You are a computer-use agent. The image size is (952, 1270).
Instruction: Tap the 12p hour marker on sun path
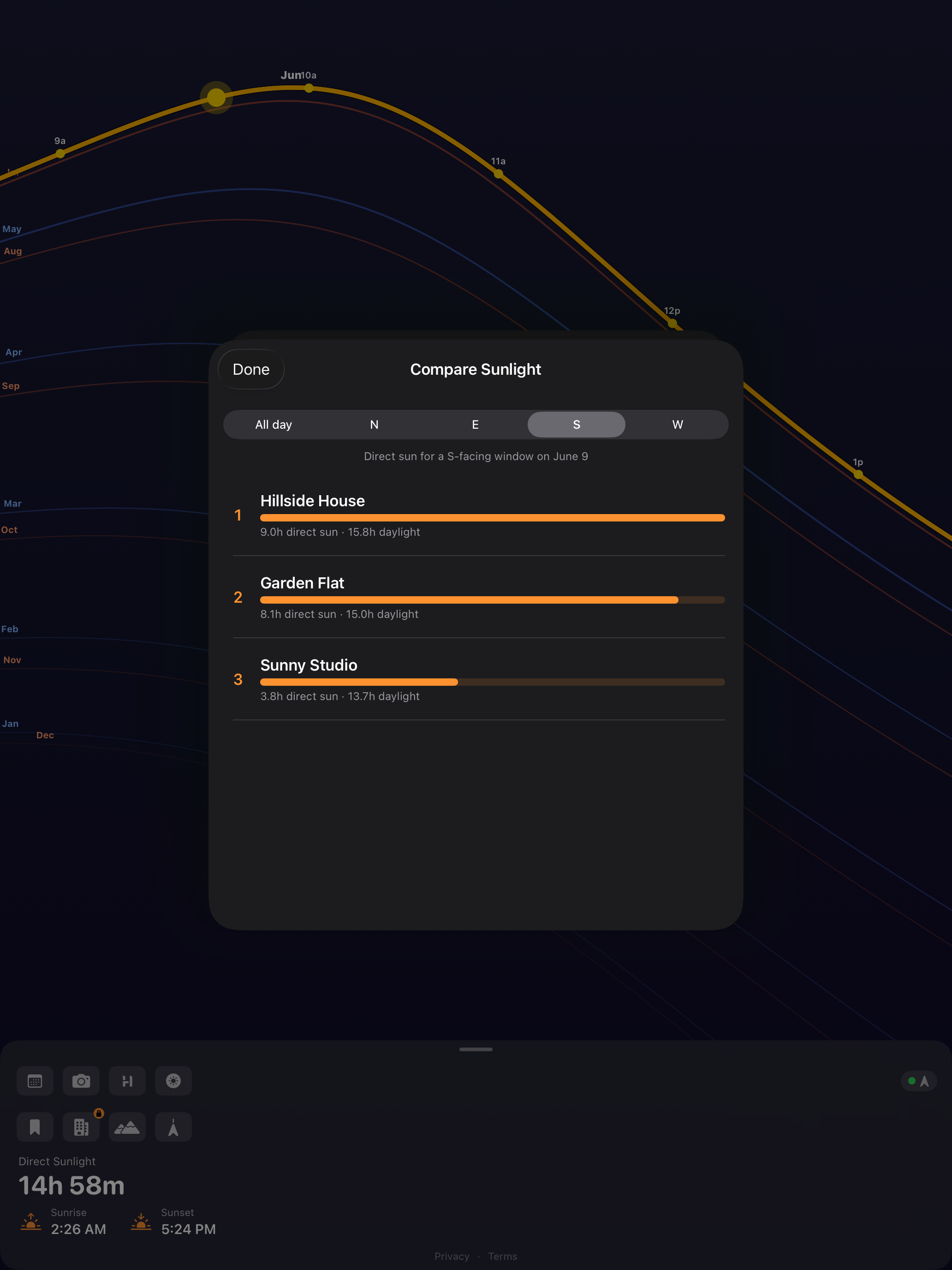(672, 323)
